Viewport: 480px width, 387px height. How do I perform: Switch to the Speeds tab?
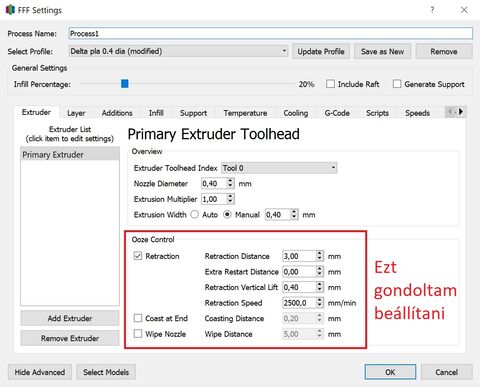(x=417, y=113)
